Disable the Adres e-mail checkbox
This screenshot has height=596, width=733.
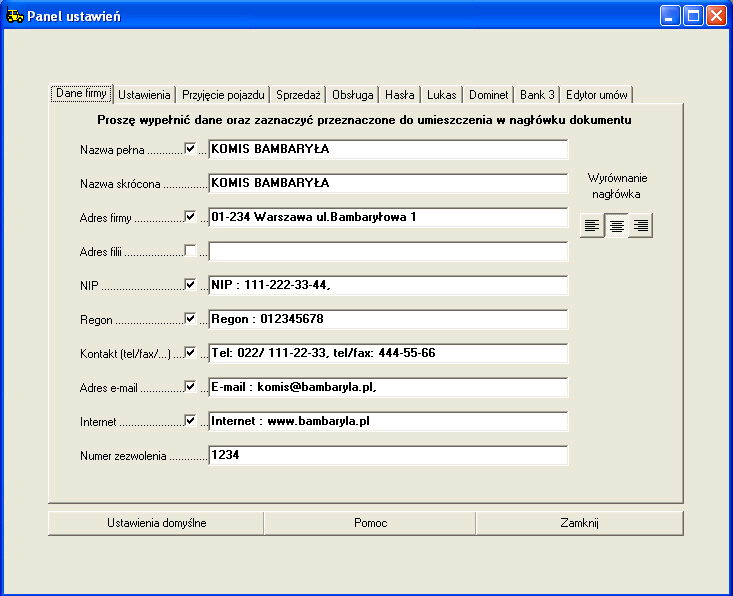click(x=191, y=387)
